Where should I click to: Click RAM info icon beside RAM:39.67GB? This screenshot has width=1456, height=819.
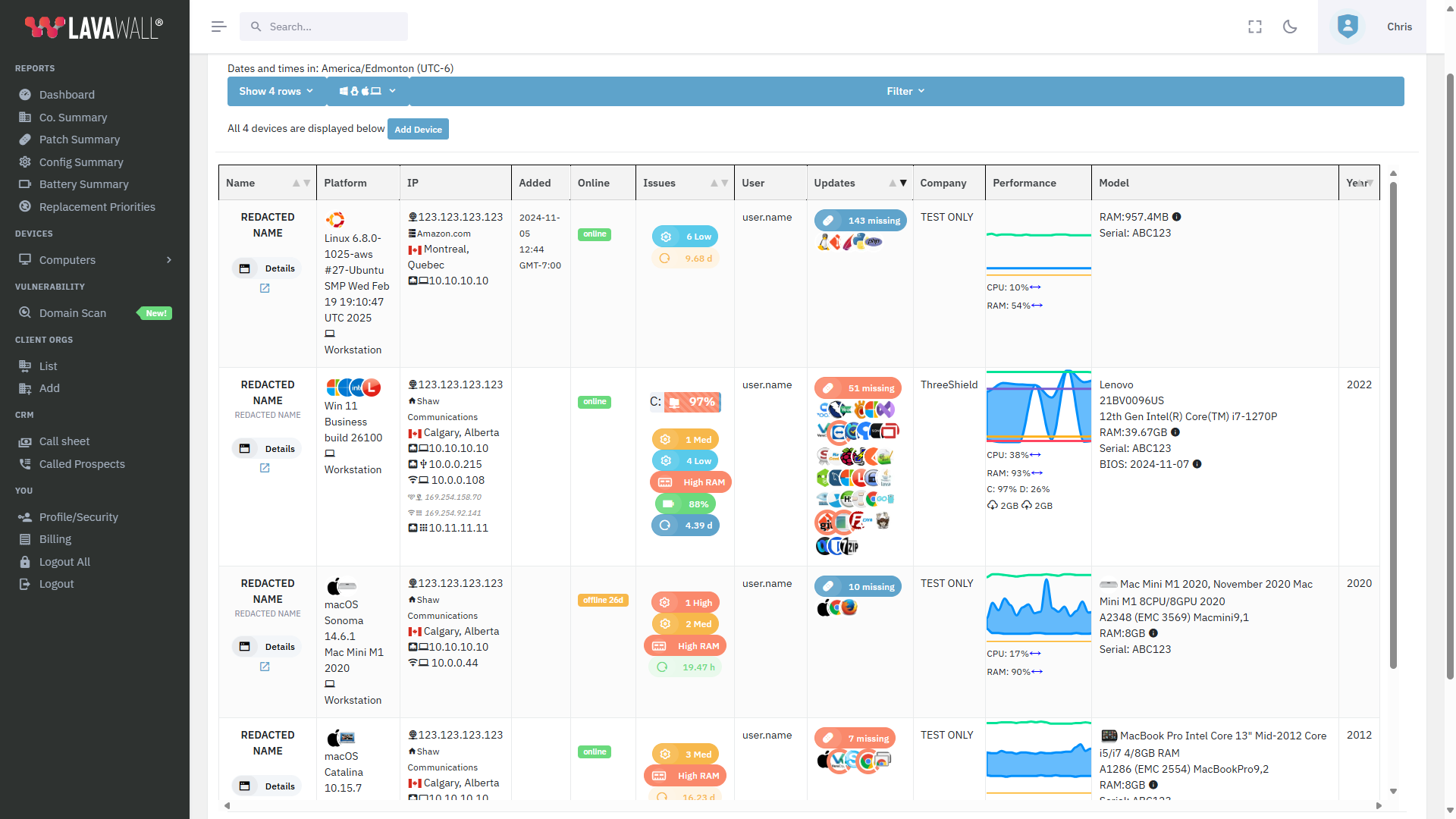click(1175, 432)
